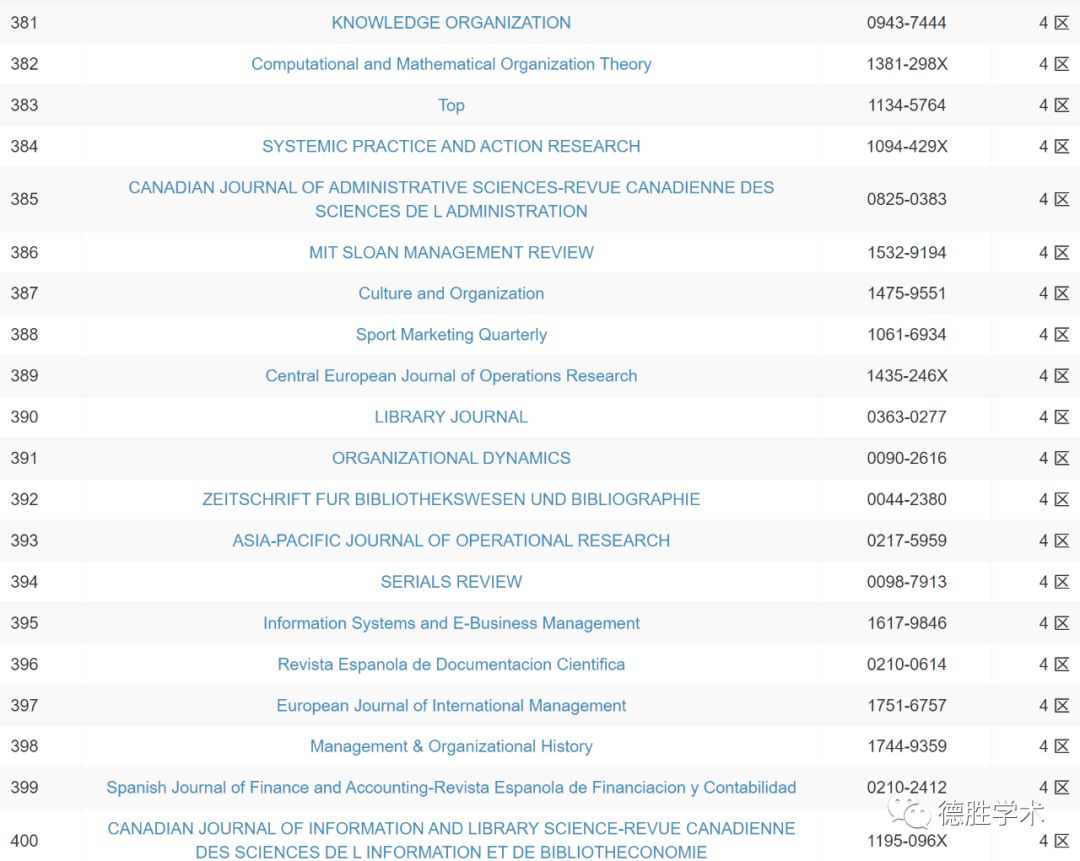Screen dimensions: 1080x861
Task: Click the 4区 rank in the LIBRARY JOURNAL row
Action: pos(1054,417)
